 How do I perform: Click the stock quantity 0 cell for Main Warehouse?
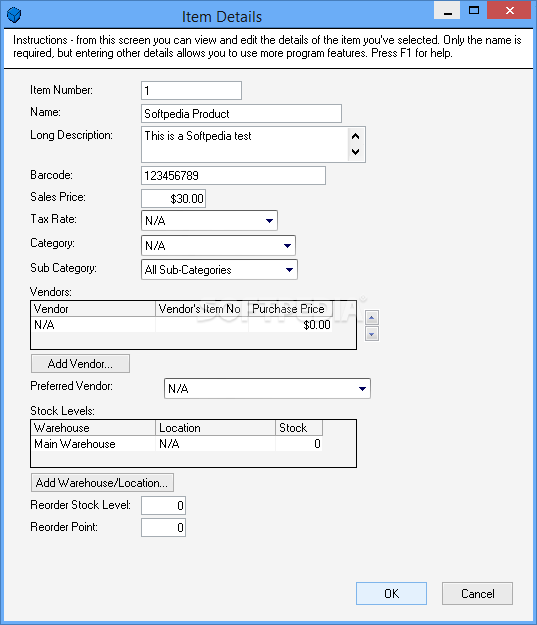click(299, 444)
